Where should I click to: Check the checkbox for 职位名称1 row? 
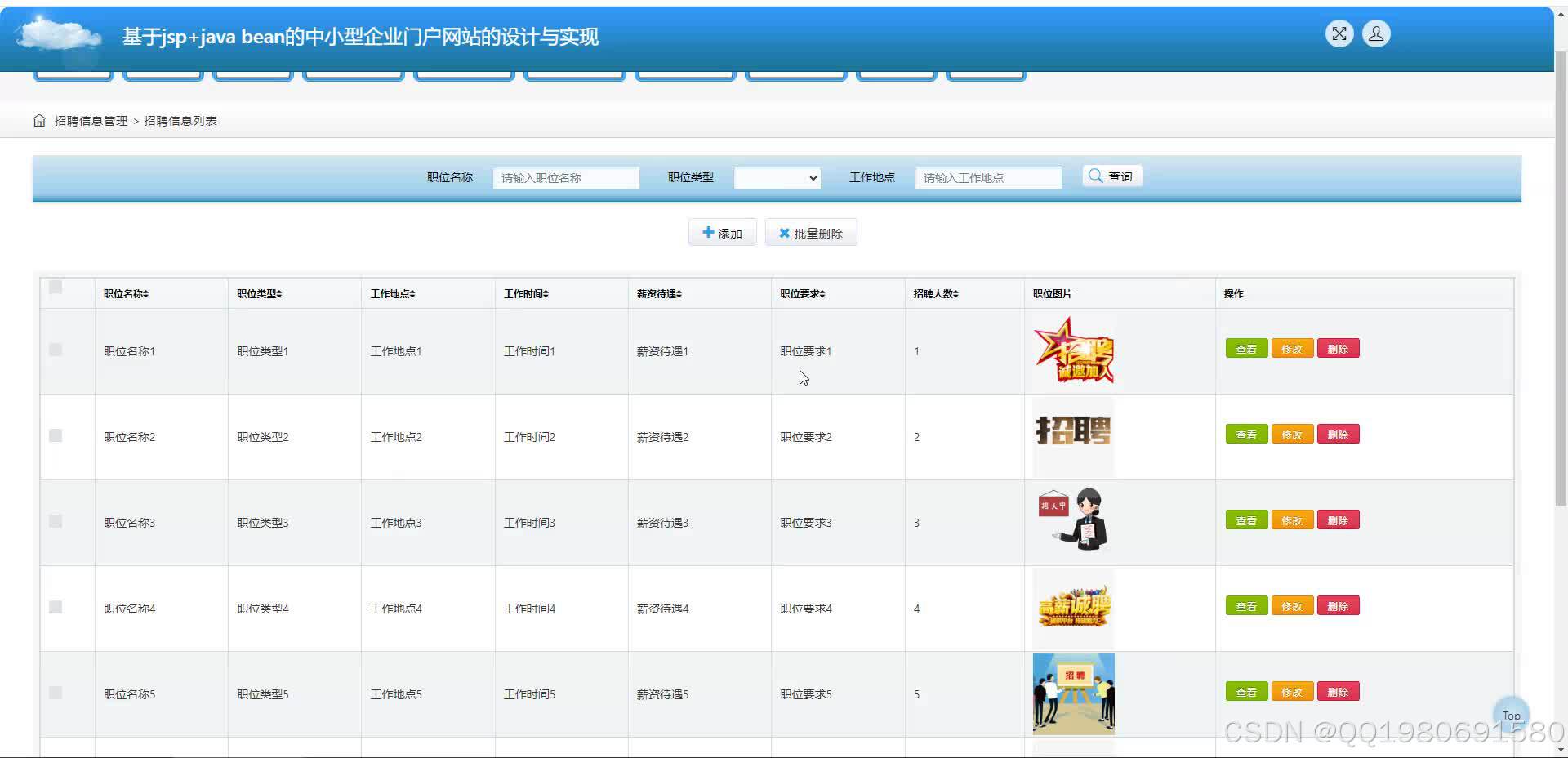pyautogui.click(x=56, y=350)
